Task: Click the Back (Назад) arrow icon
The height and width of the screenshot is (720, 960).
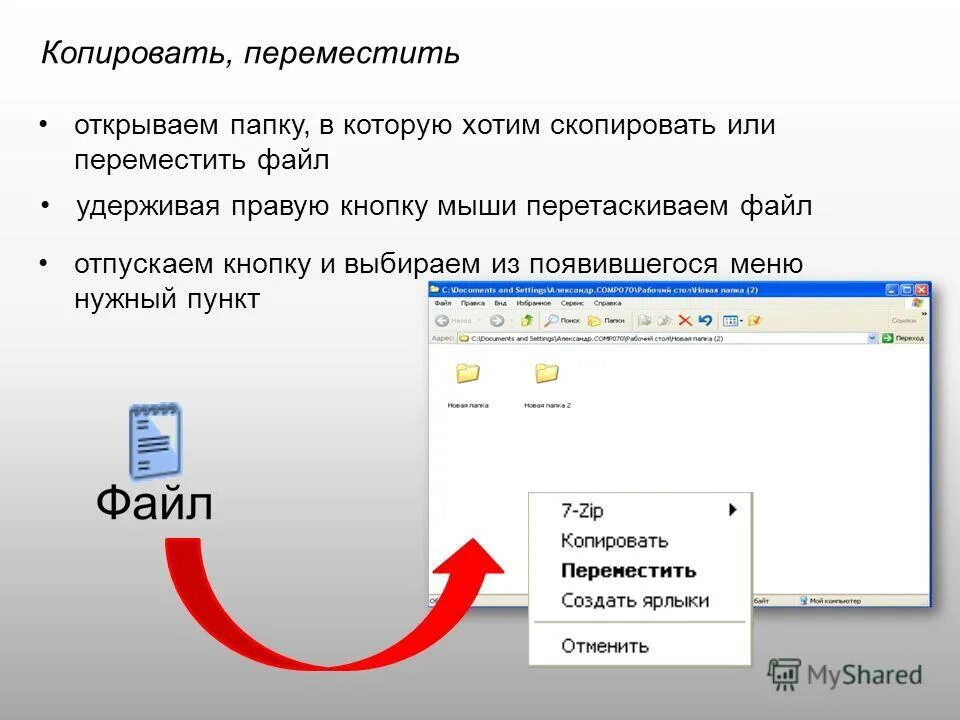Action: click(x=441, y=320)
